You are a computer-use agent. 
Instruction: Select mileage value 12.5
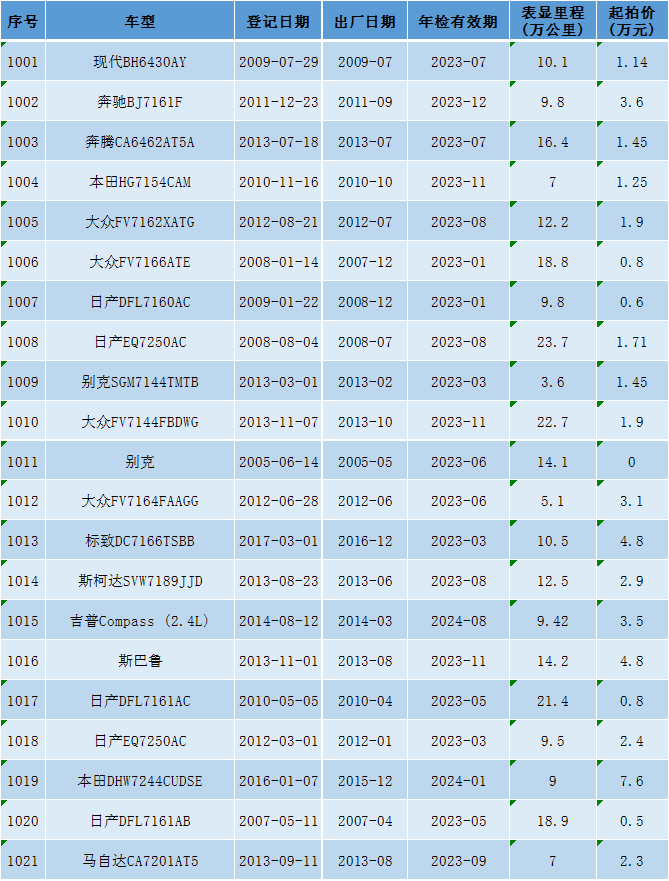pos(553,580)
